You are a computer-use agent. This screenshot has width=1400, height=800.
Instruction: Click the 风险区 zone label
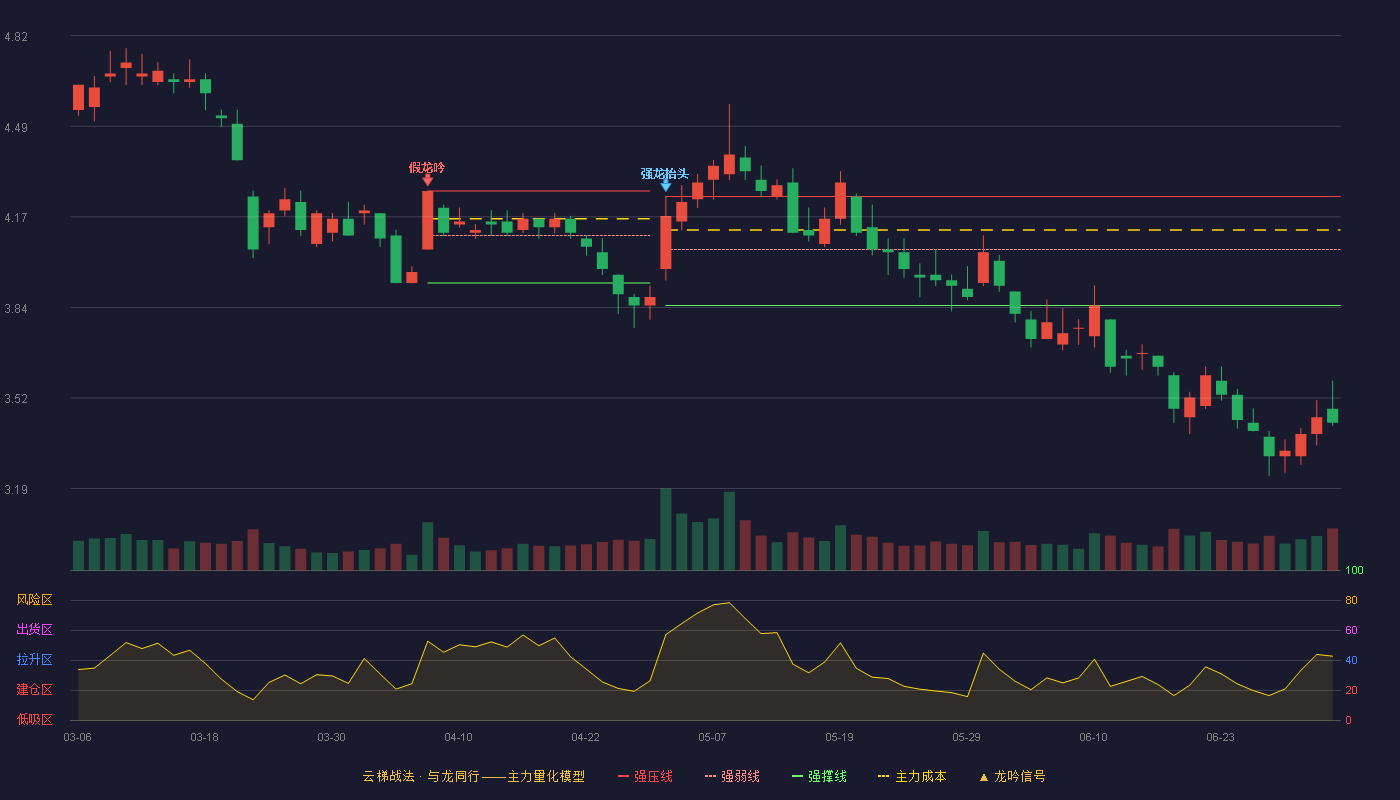(x=34, y=600)
